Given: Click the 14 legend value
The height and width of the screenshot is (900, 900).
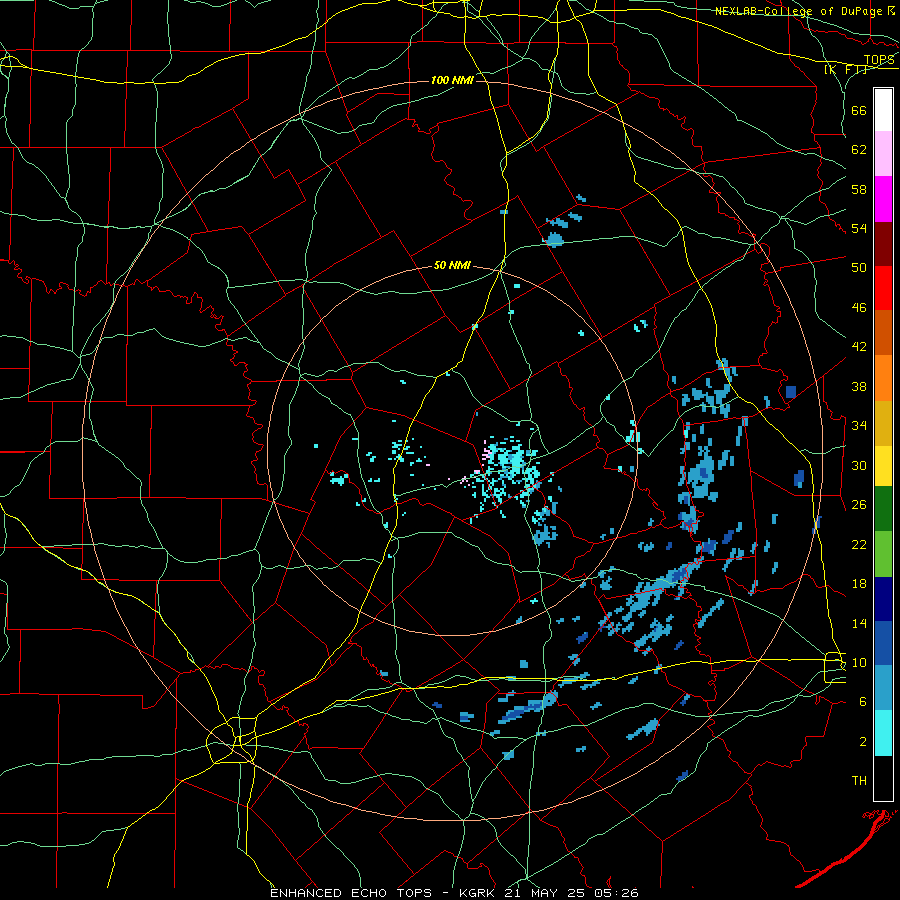Looking at the screenshot, I should [859, 623].
